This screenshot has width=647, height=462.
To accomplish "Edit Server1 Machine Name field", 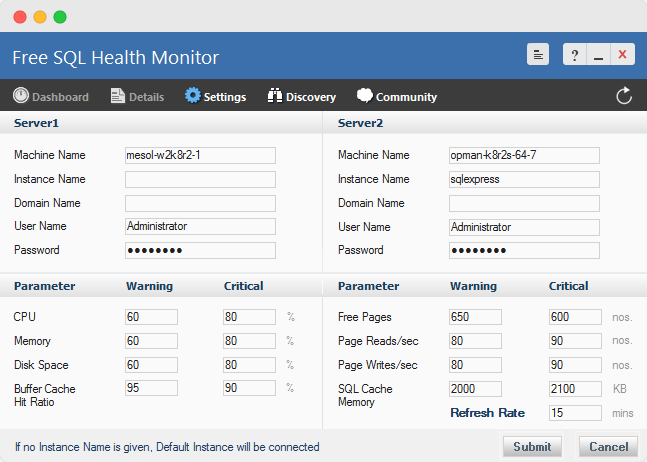I will click(201, 156).
